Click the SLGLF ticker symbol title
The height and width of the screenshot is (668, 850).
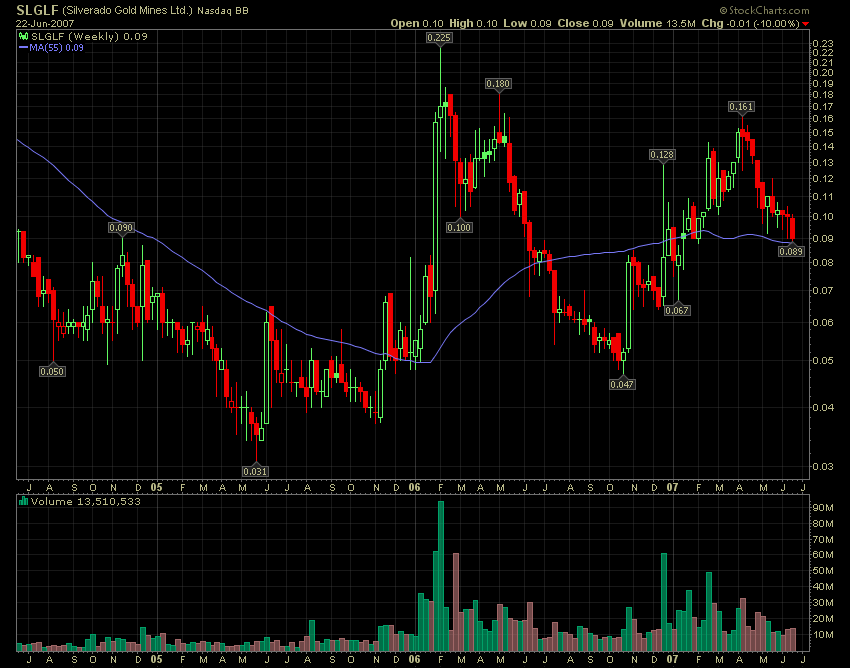tap(37, 10)
